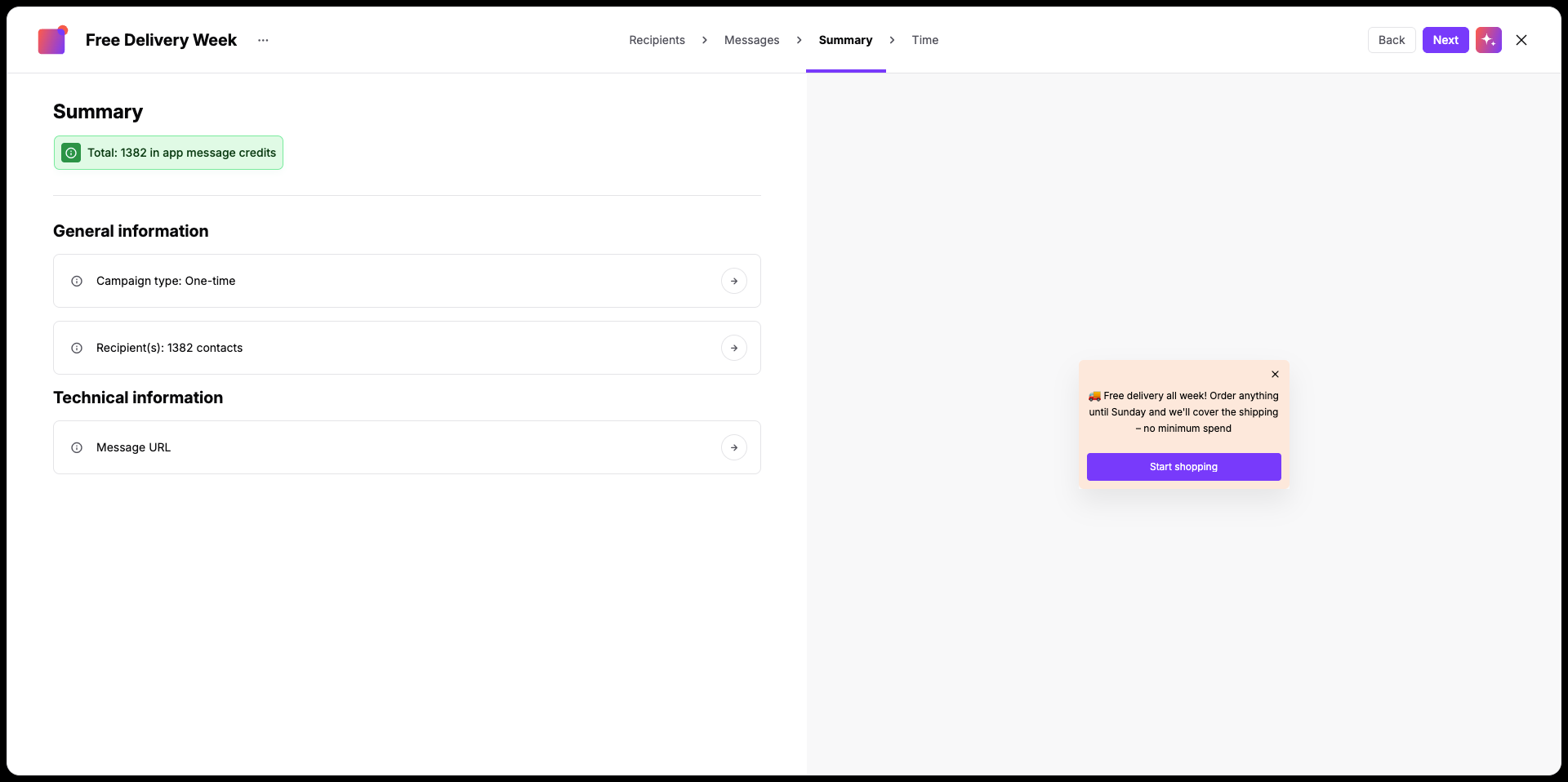Open the three-dot campaign options menu
The image size is (1568, 782).
[x=263, y=40]
